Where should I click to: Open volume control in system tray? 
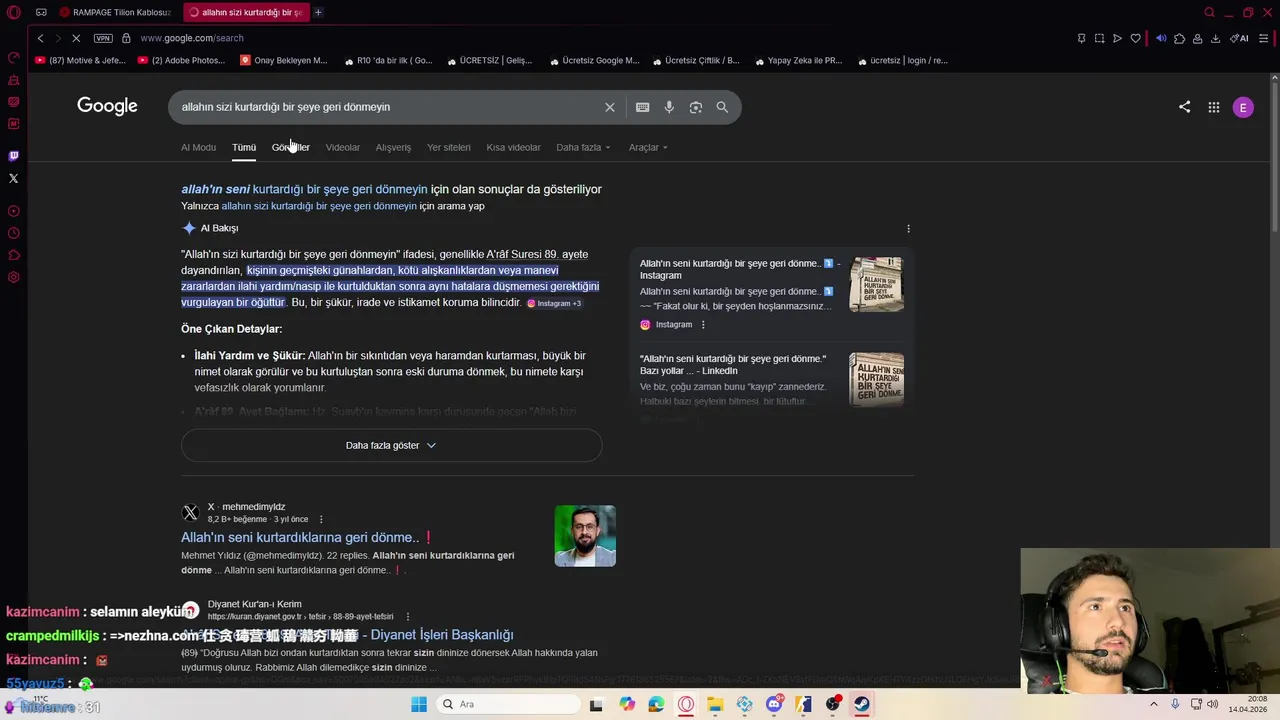(x=1212, y=704)
